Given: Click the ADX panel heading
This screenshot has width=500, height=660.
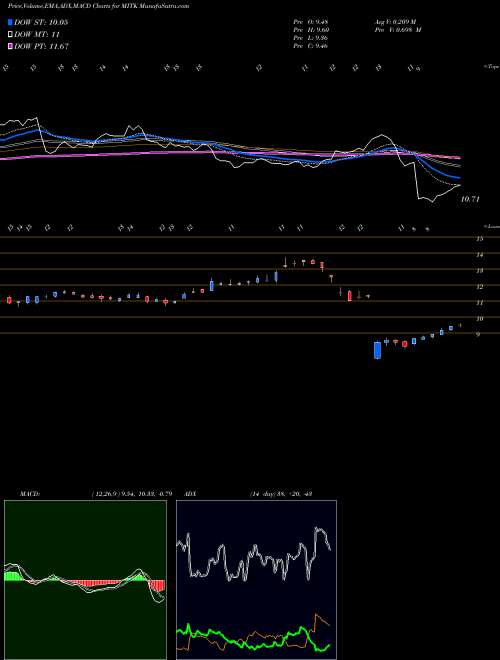Looking at the screenshot, I should 191,493.
